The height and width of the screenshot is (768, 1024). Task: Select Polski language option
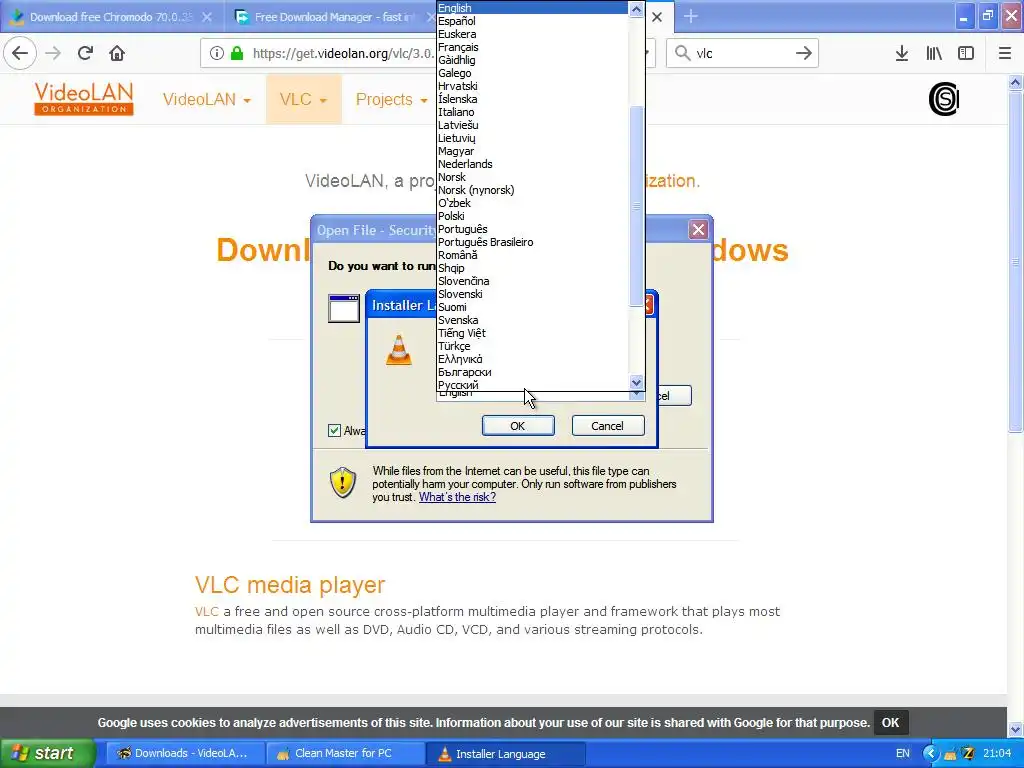532,216
